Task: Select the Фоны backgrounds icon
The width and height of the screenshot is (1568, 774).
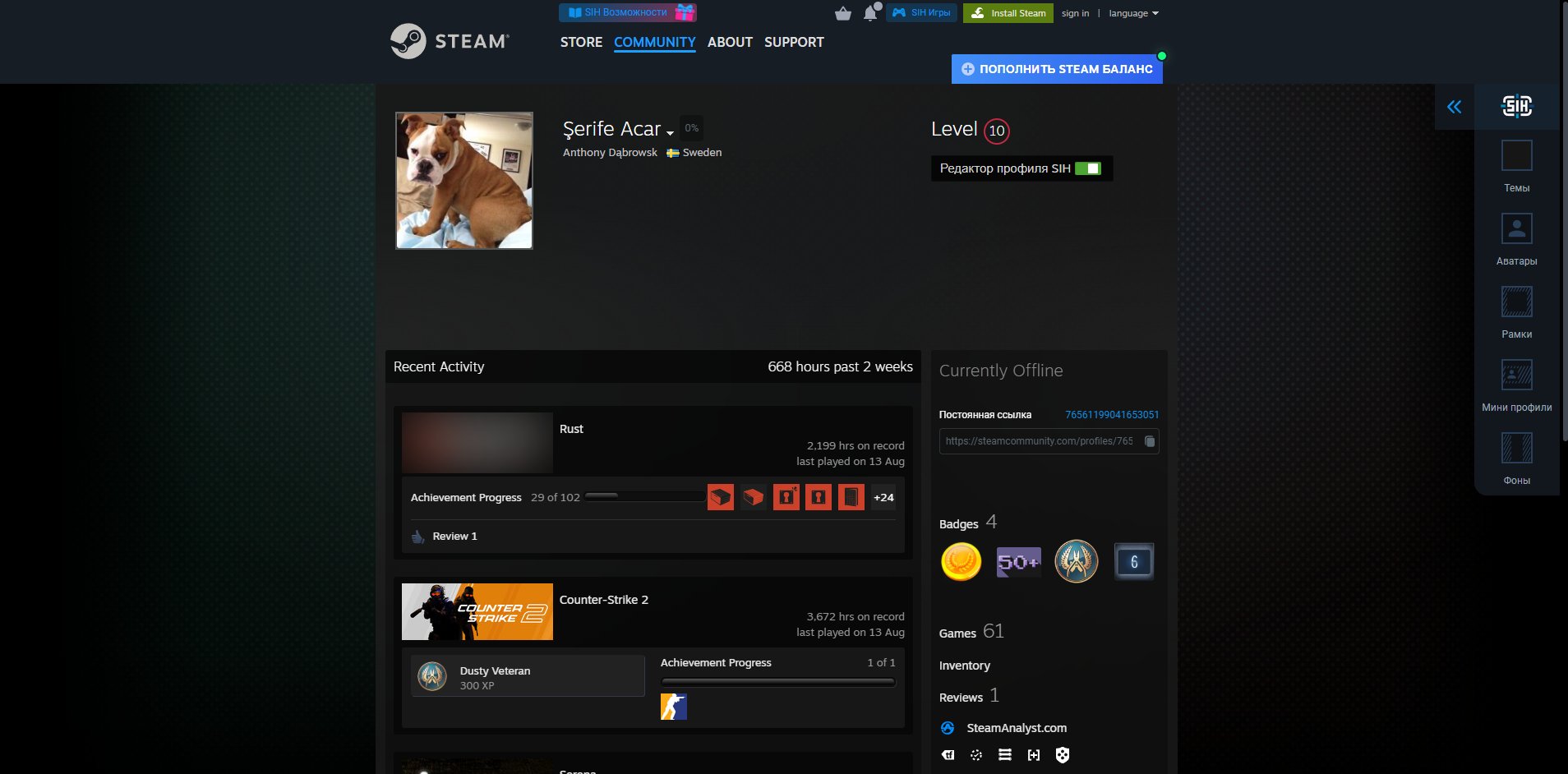Action: (1516, 448)
